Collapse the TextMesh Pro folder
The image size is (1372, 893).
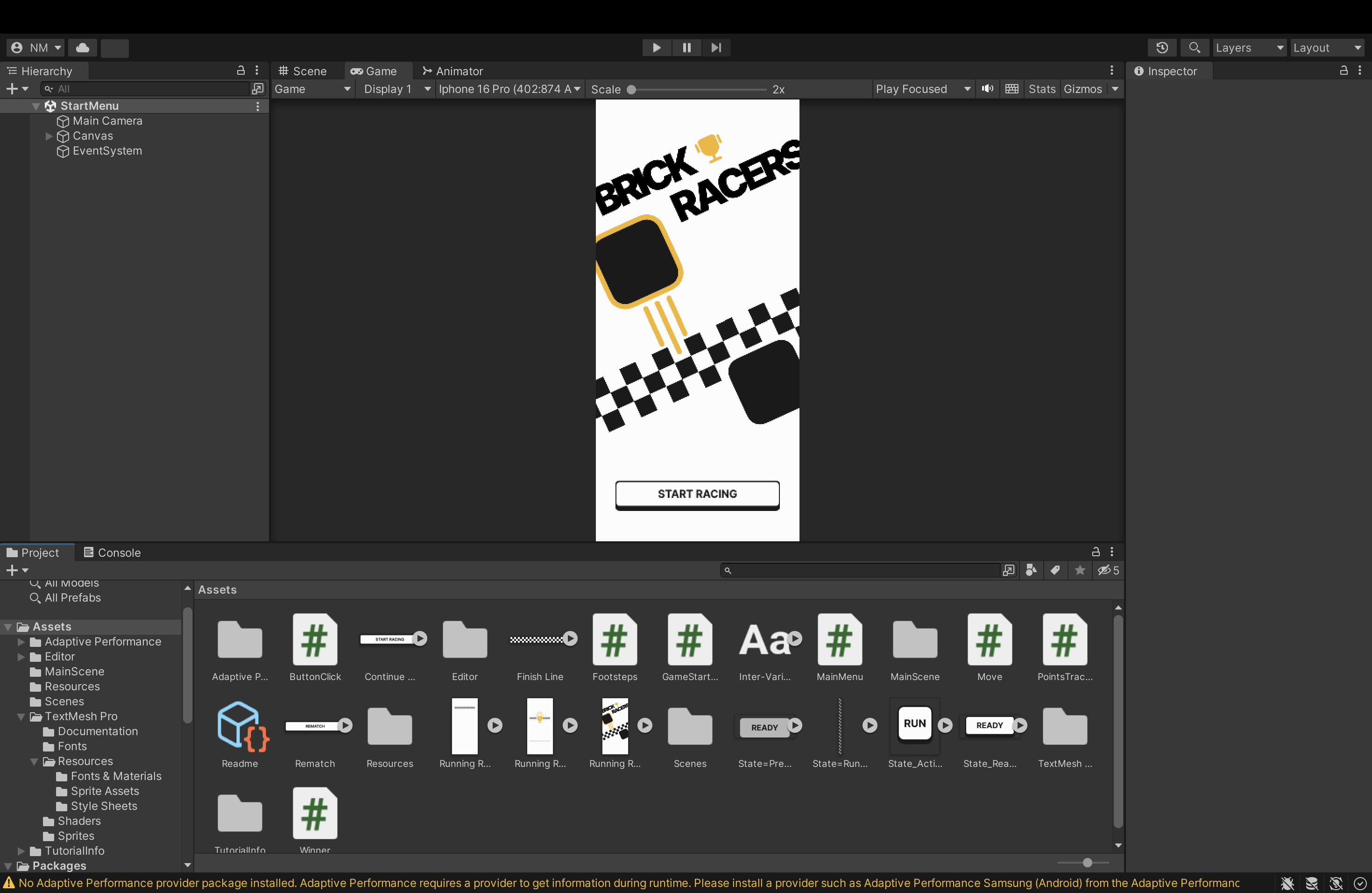click(21, 716)
